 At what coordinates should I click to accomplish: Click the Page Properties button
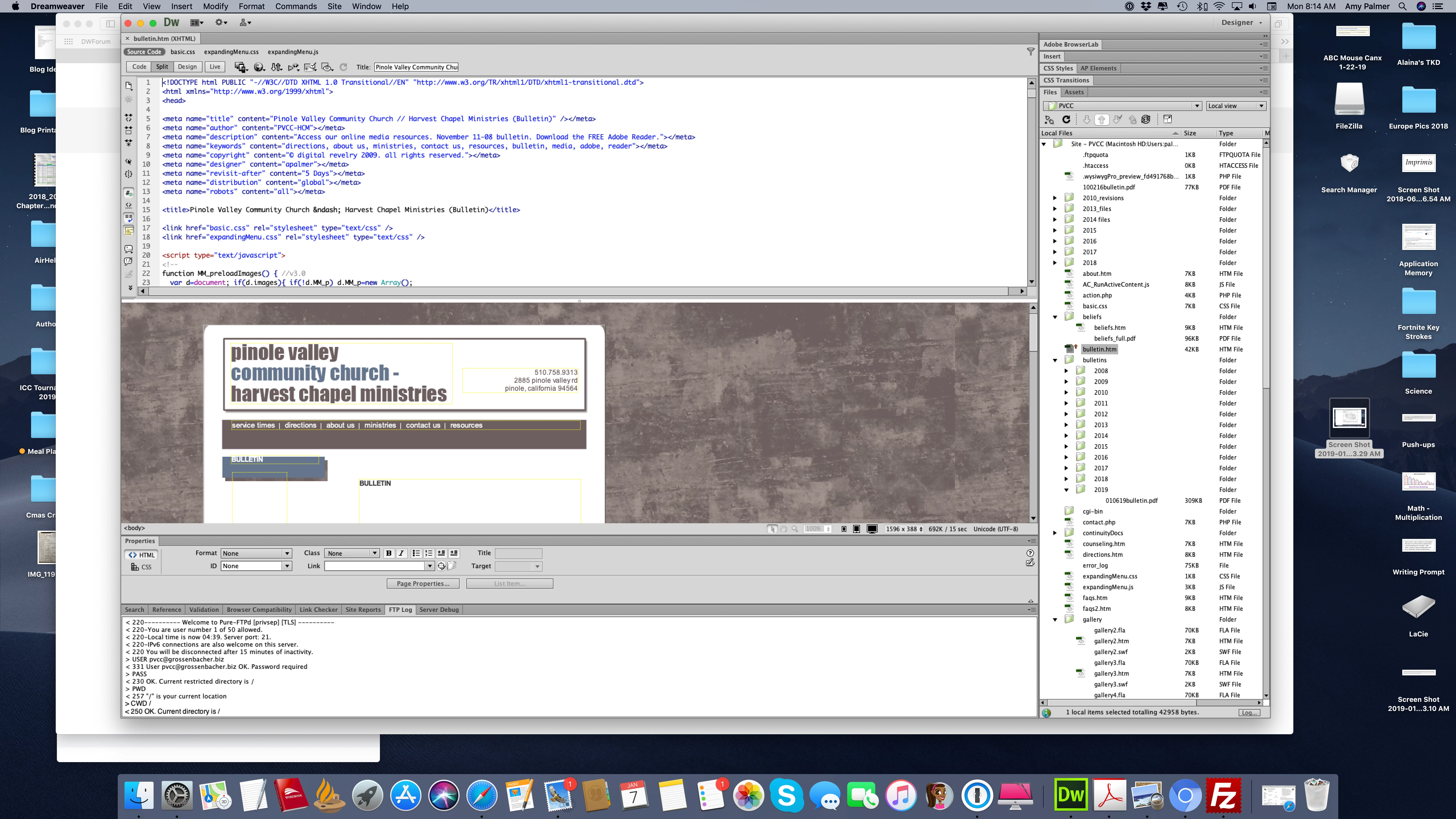point(423,583)
